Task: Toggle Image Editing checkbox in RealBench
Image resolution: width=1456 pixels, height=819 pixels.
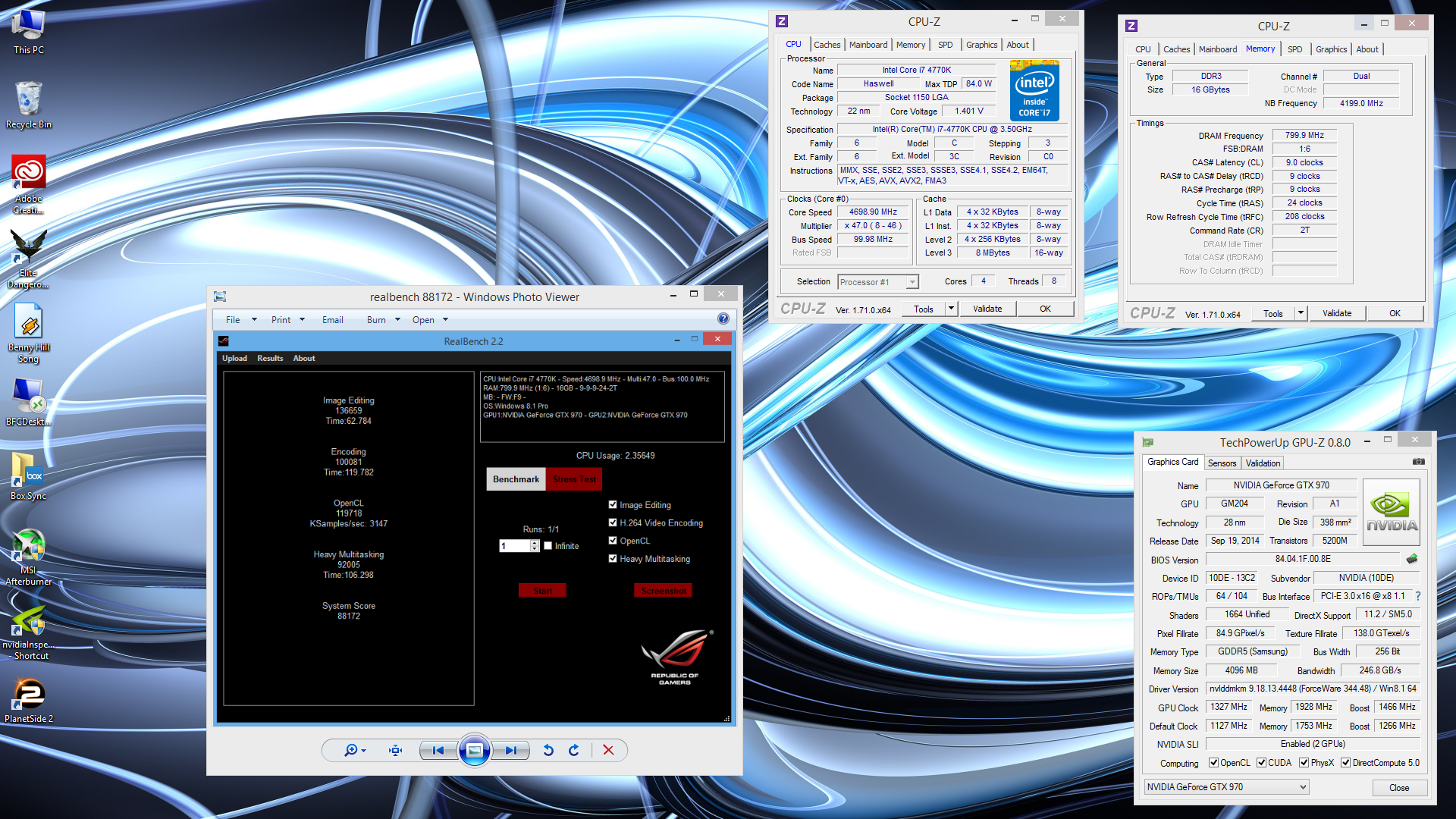Action: click(x=613, y=504)
